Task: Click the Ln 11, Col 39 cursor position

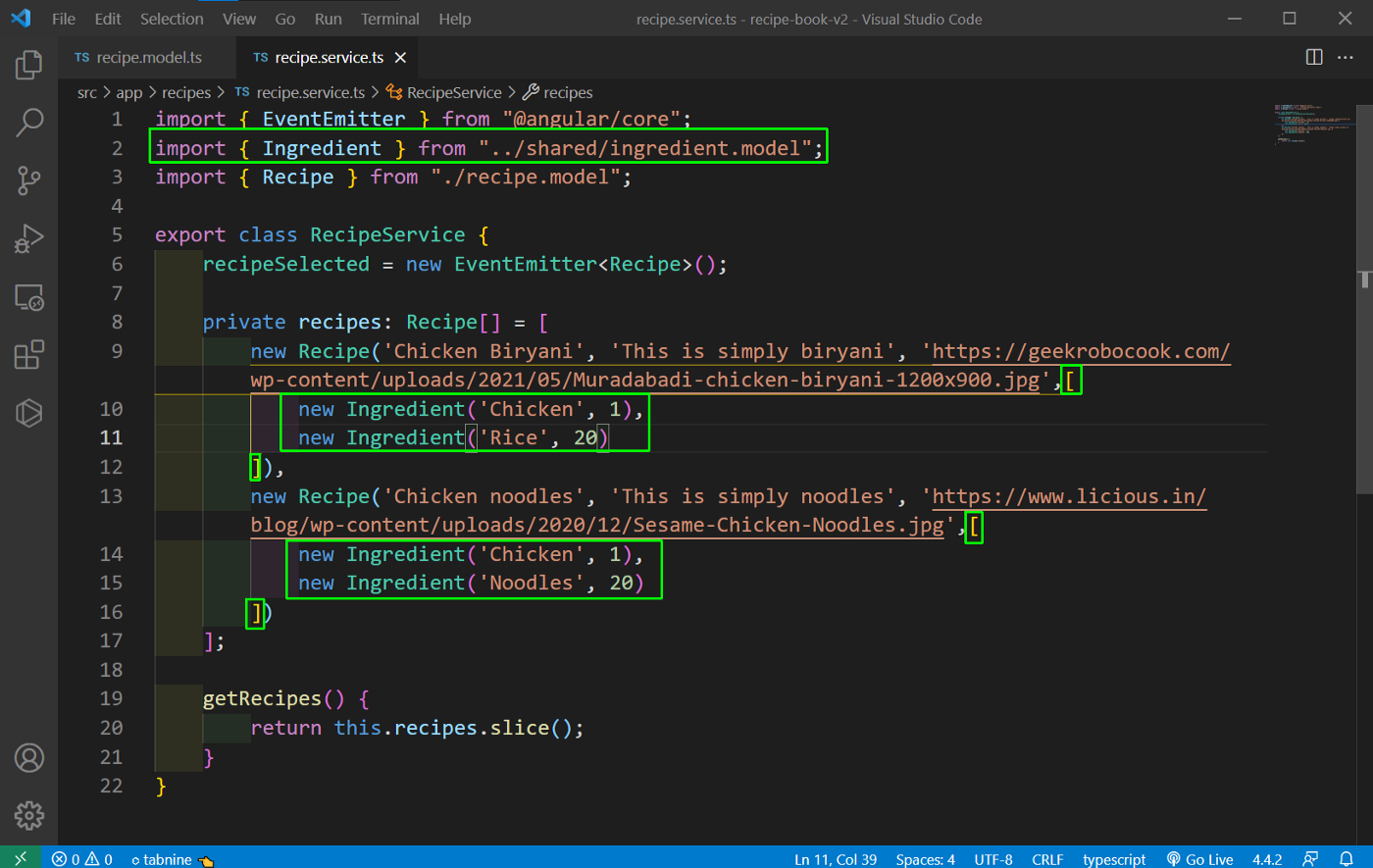Action: [836, 859]
